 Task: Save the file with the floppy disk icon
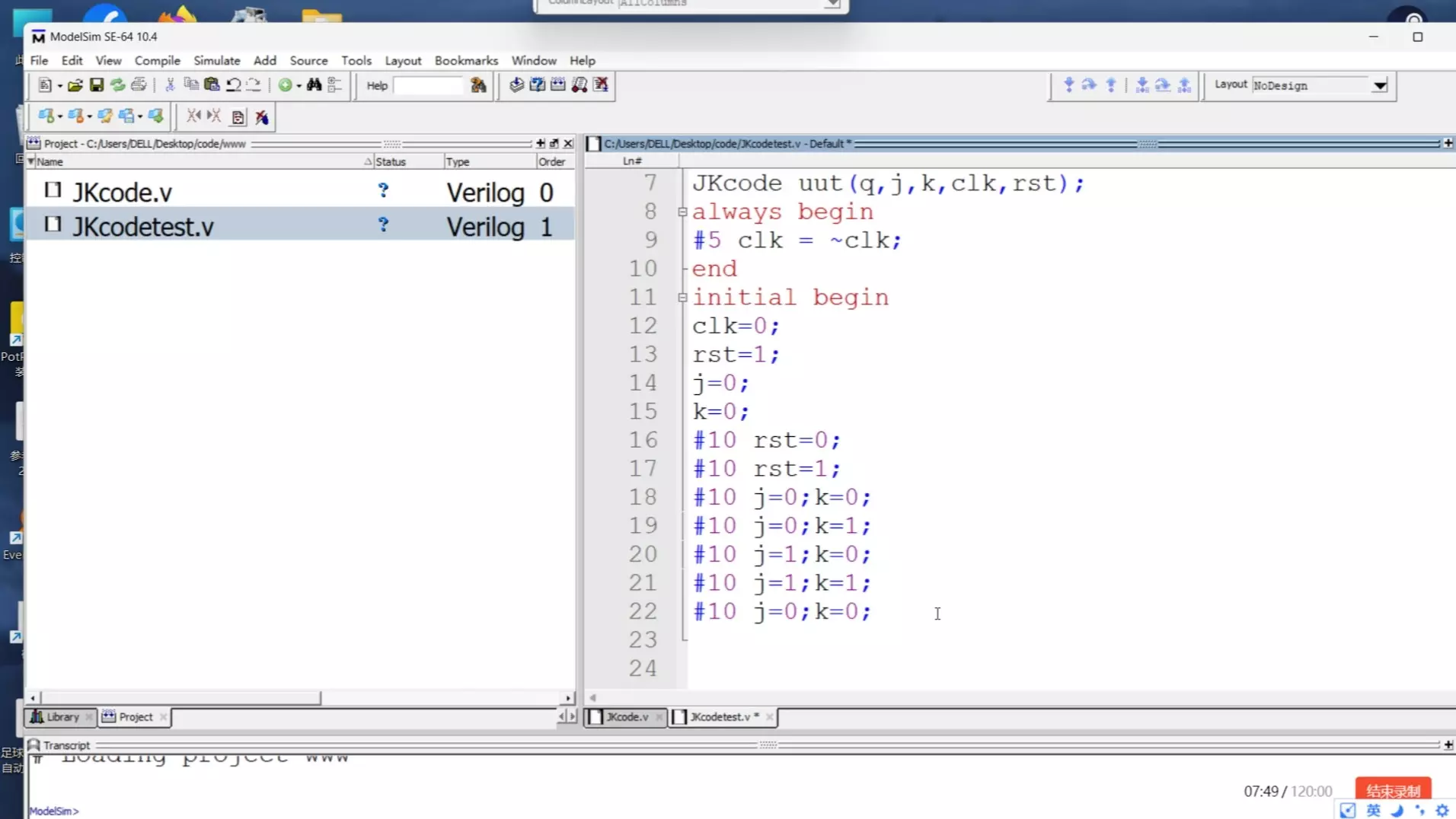tap(96, 85)
